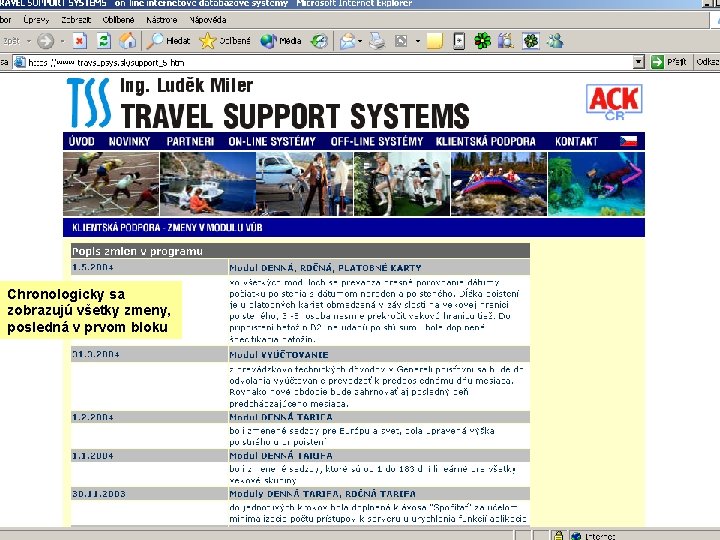Select KLIENTSKÁ PODPORA navigation tab

pyautogui.click(x=485, y=141)
